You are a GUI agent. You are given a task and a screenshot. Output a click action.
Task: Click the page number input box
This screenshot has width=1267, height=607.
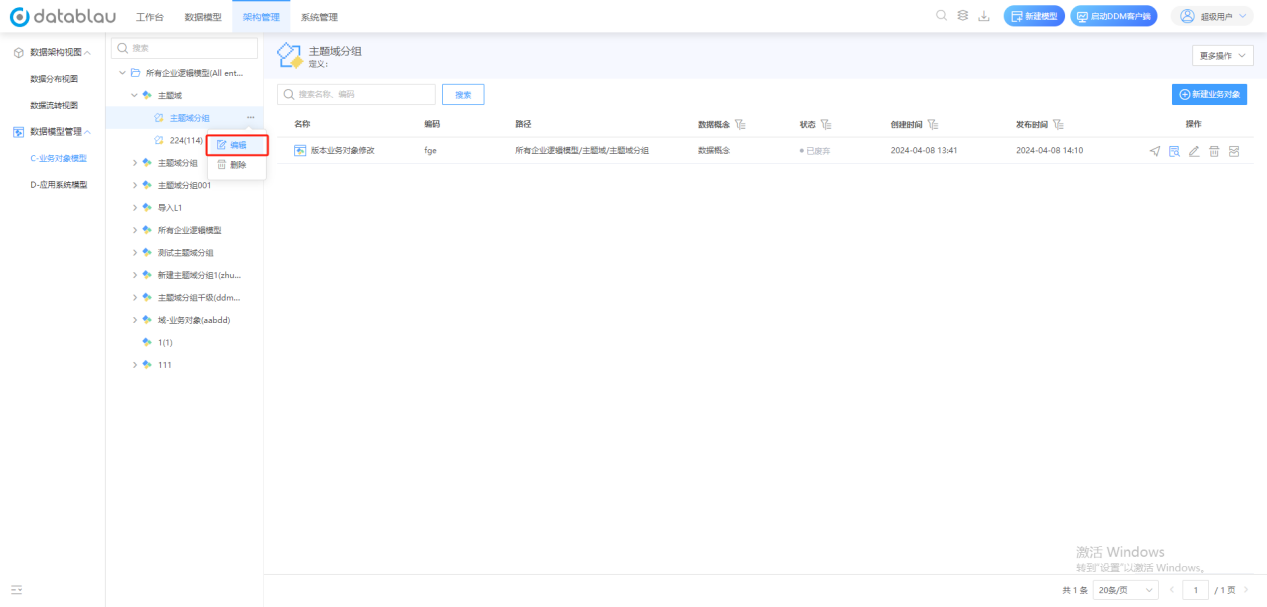(x=1195, y=590)
